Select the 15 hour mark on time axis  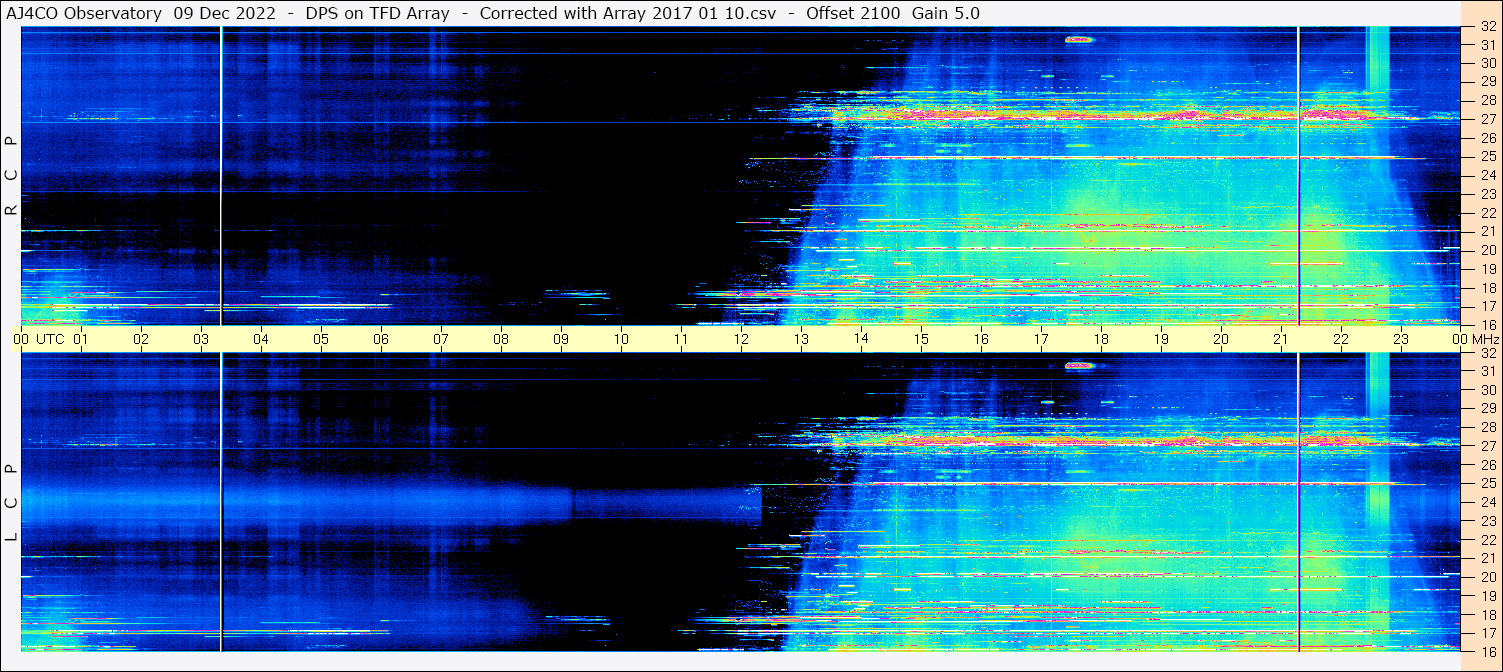921,339
